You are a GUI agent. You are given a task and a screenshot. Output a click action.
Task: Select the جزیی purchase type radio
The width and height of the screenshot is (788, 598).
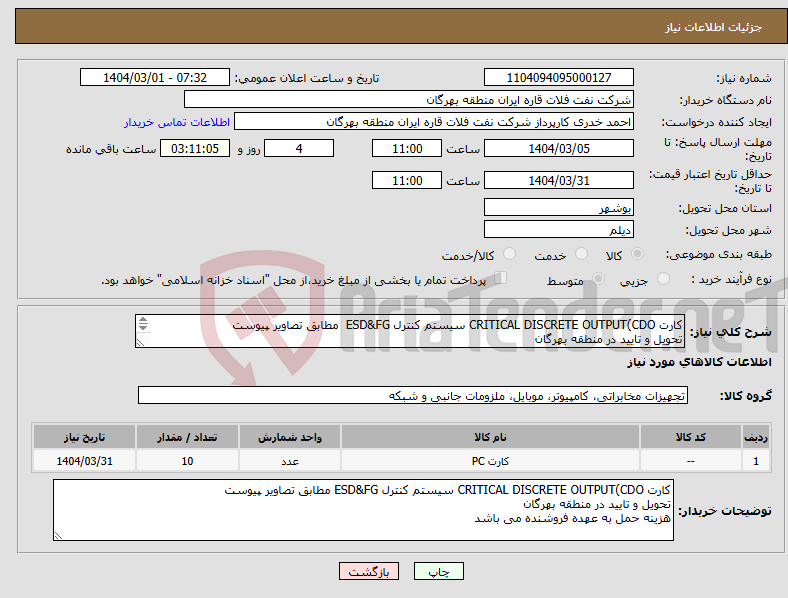663,278
